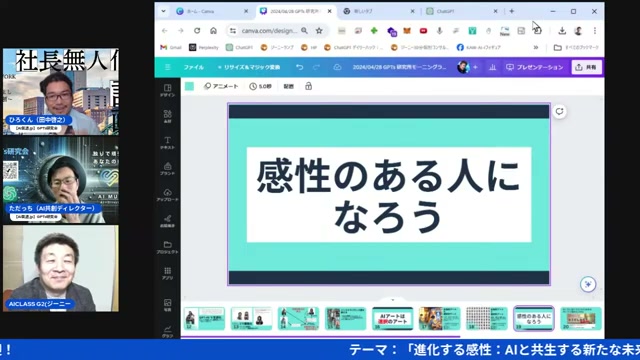The width and height of the screenshot is (640, 360).
Task: Click the Presentation (プレゼンテーション) button
Action: (534, 67)
